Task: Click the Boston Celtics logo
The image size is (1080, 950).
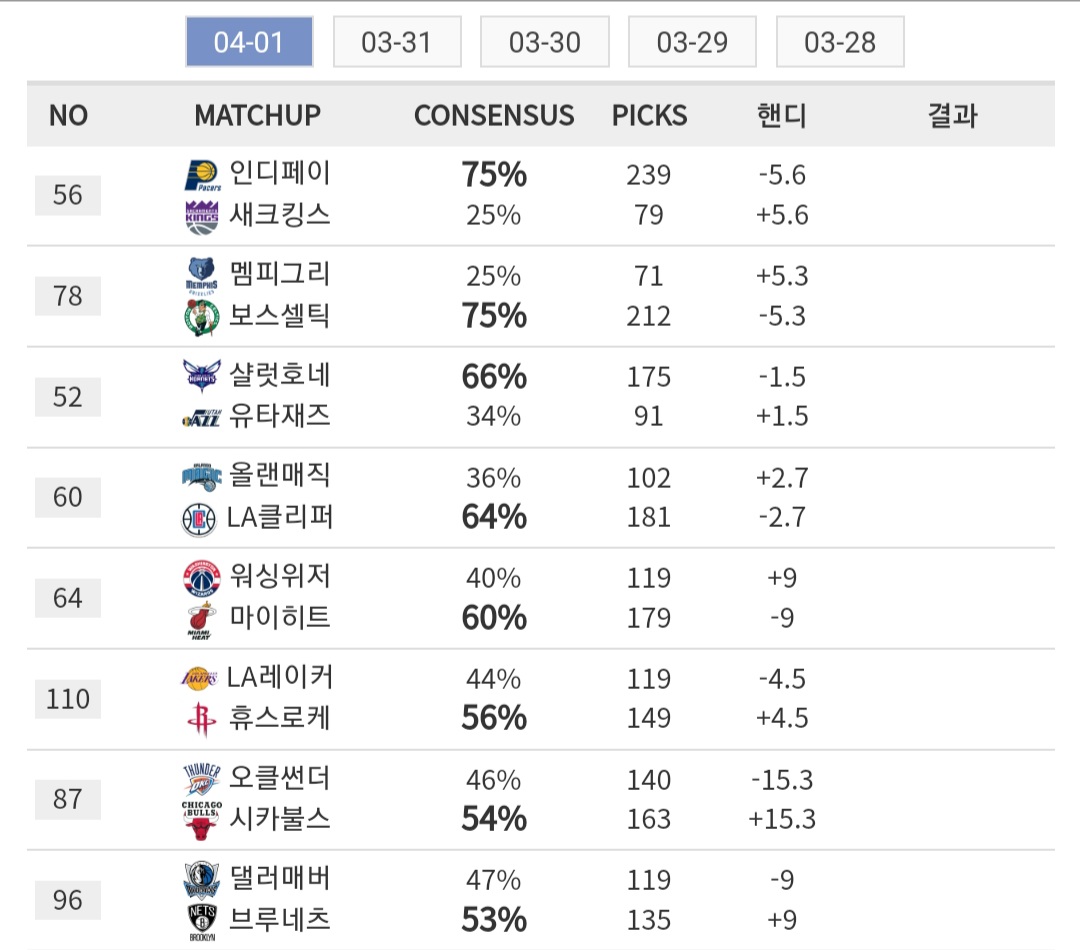Action: [201, 317]
